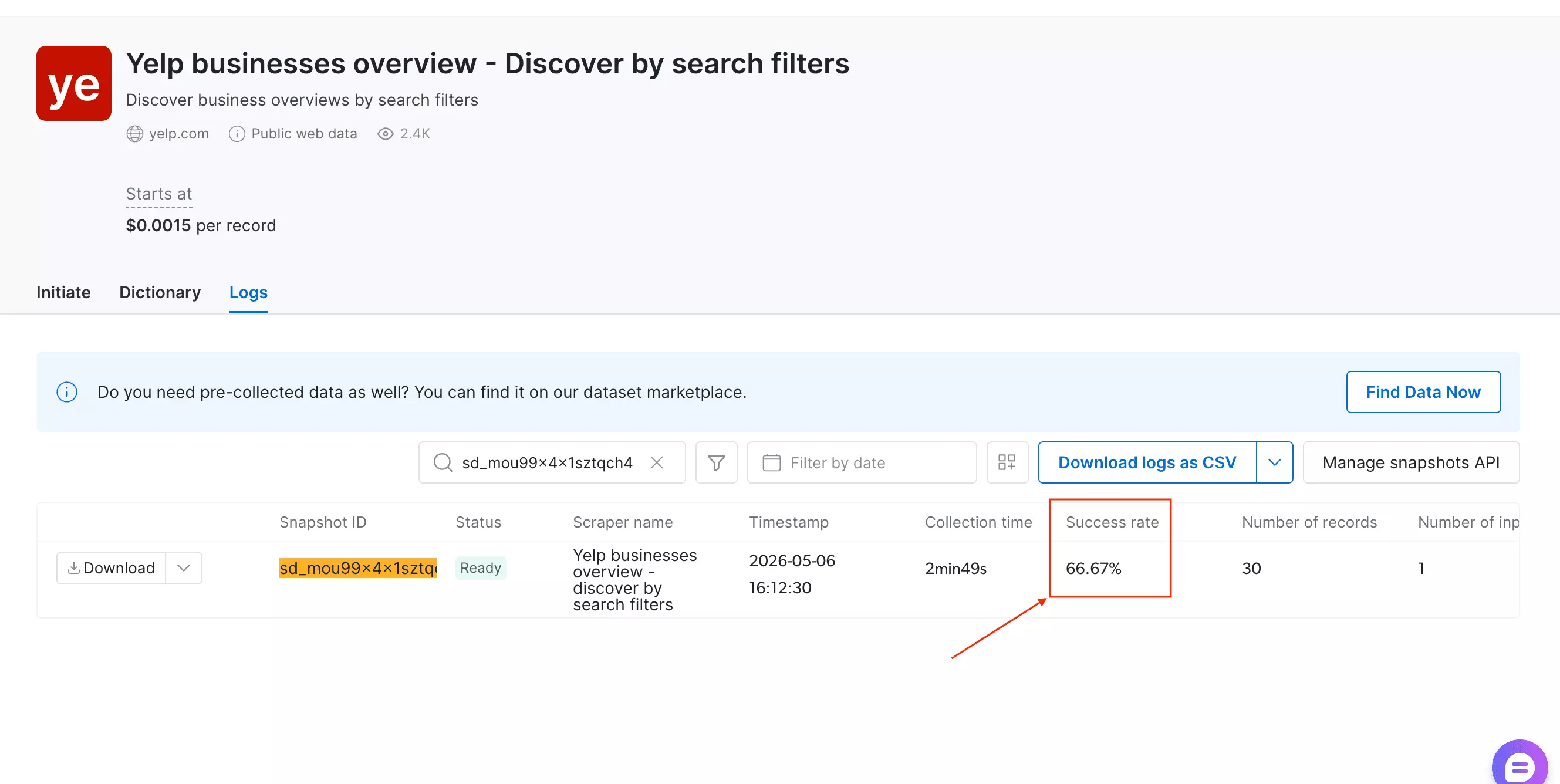Screen dimensions: 1560x784
Task: Click the 66.67% success rate value
Action: [1093, 568]
